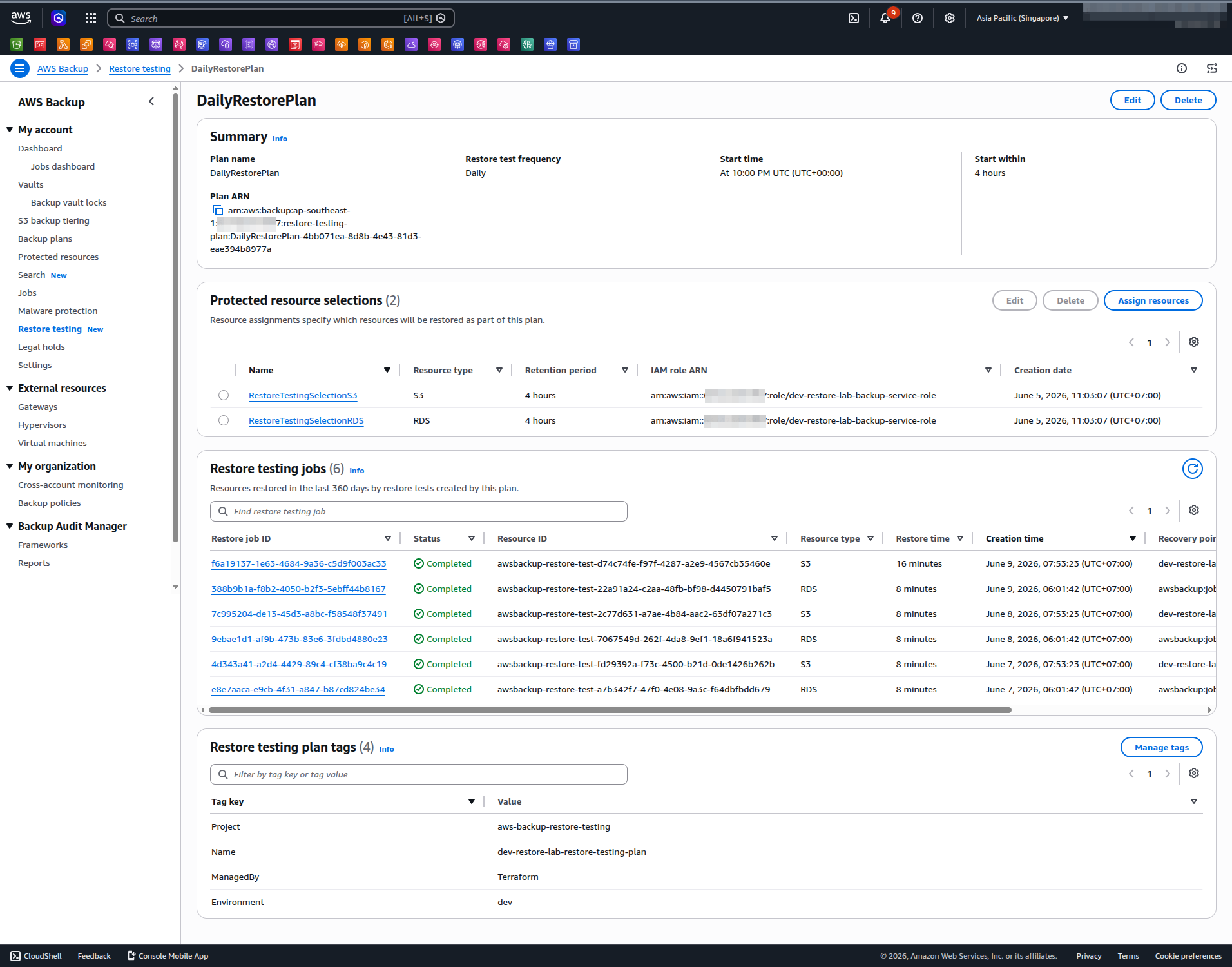The height and width of the screenshot is (967, 1232).
Task: Select the RestoreTestingSelectionS3 radio button
Action: (x=224, y=395)
